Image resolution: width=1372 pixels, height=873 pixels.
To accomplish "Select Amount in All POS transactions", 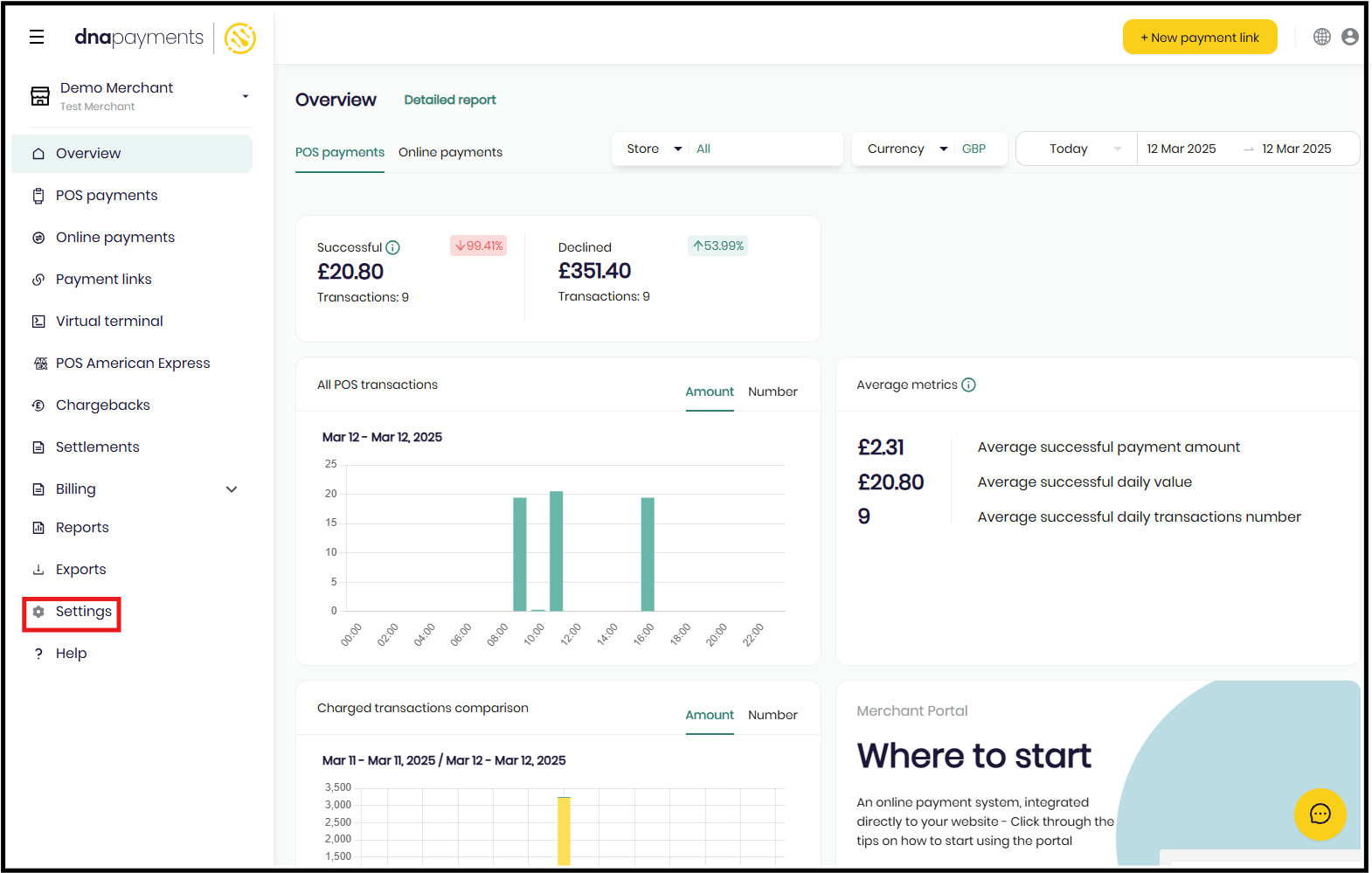I will click(710, 391).
